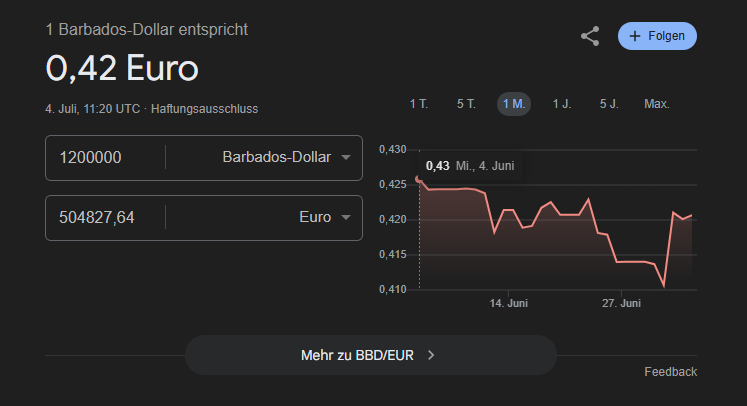Click the Feedback link
Image resolution: width=747 pixels, height=406 pixels.
670,372
